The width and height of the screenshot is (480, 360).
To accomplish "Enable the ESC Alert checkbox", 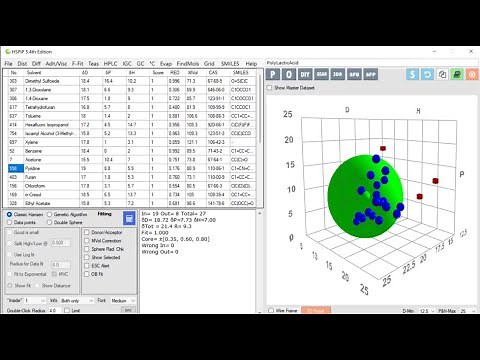I will click(x=87, y=266).
